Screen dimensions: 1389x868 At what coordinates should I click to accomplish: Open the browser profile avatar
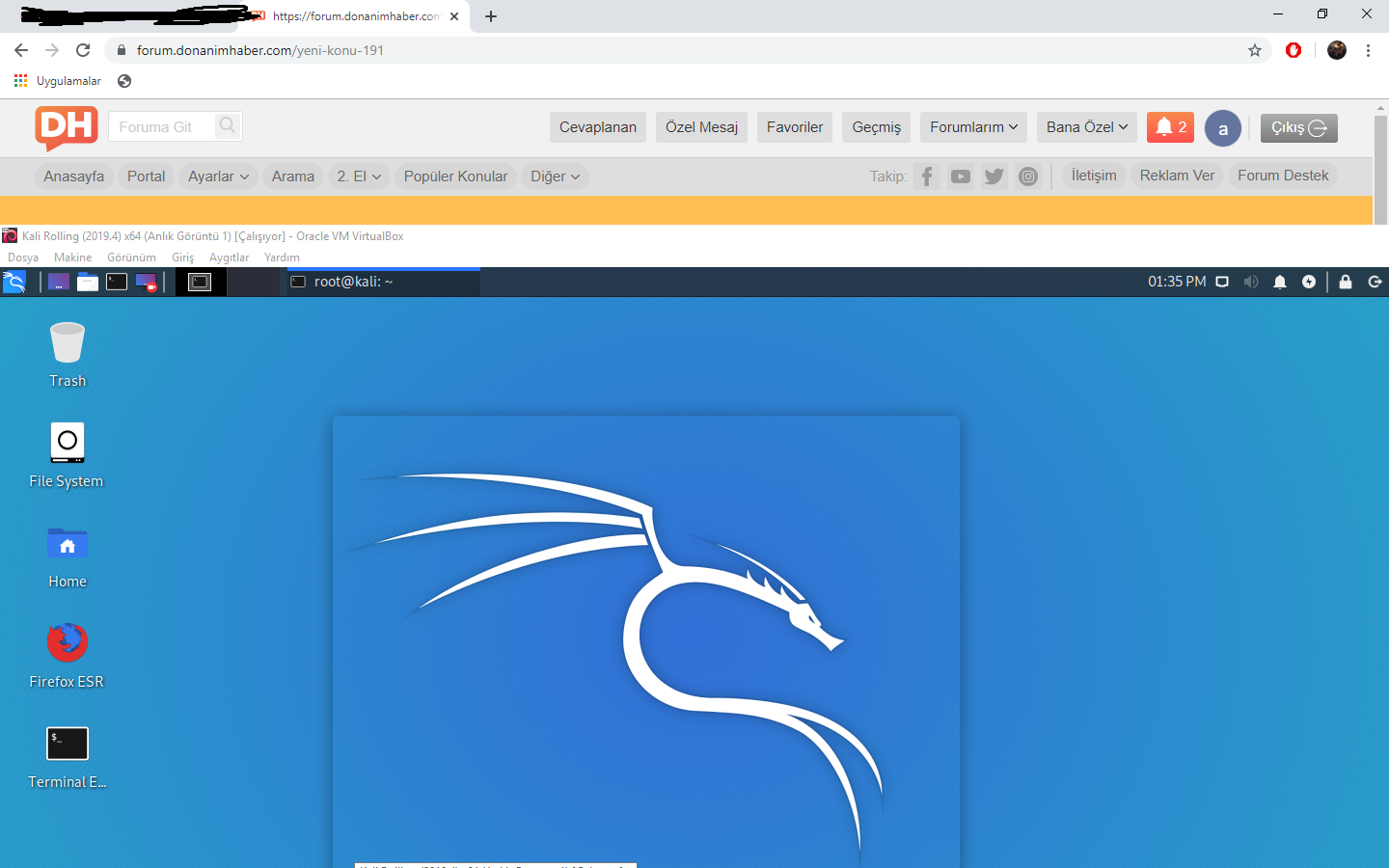[x=1337, y=50]
